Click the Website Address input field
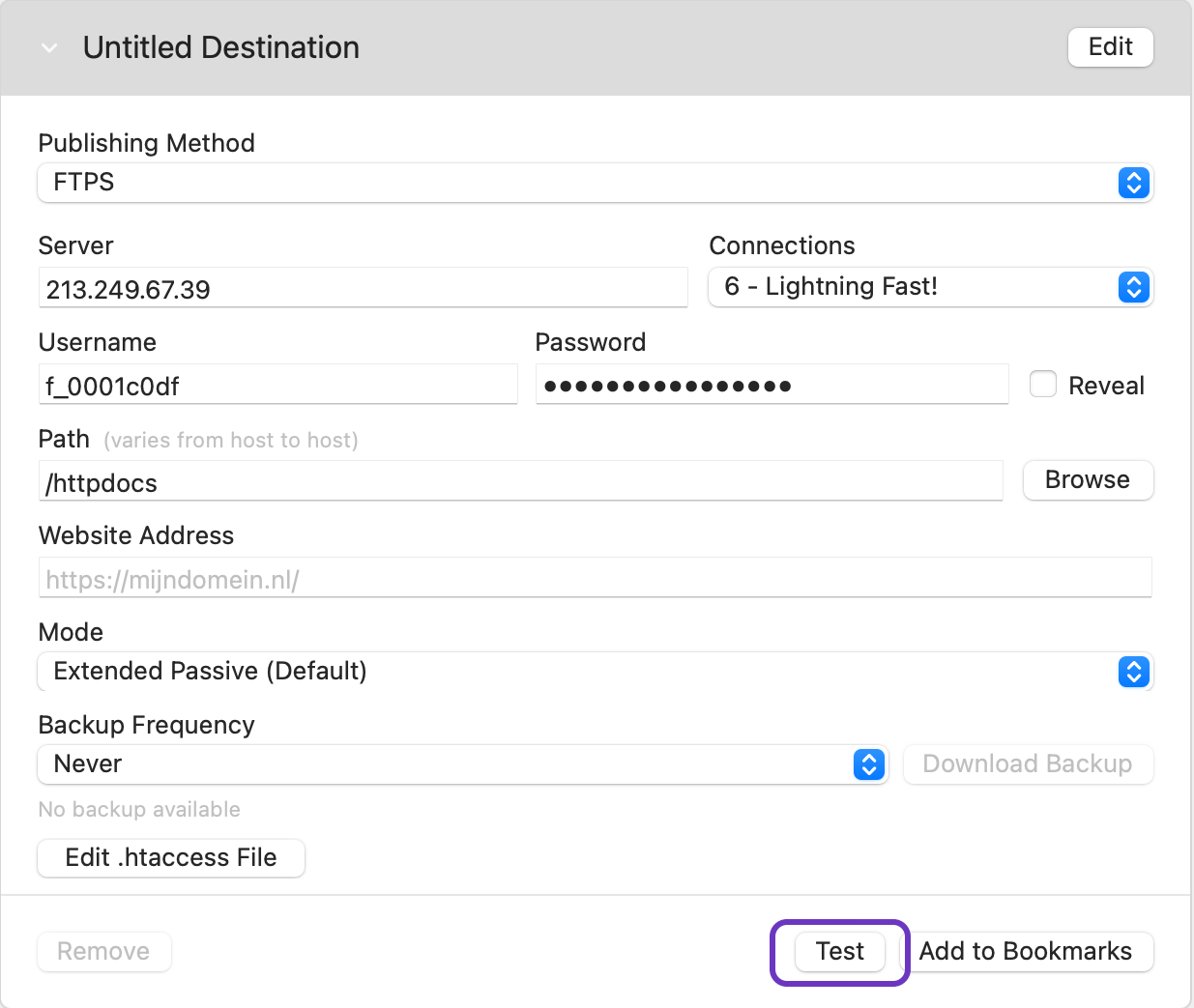 tap(595, 579)
